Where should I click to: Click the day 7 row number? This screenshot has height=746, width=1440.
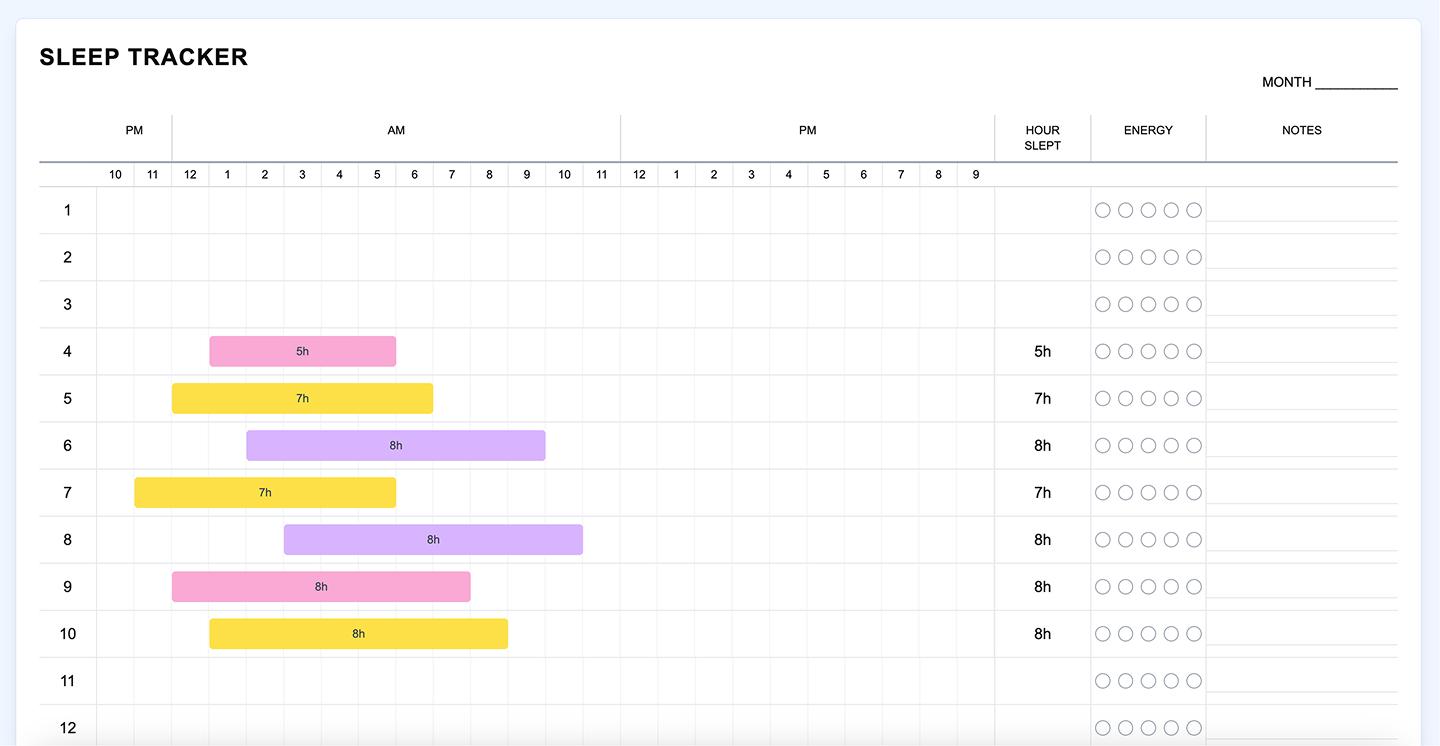[68, 492]
